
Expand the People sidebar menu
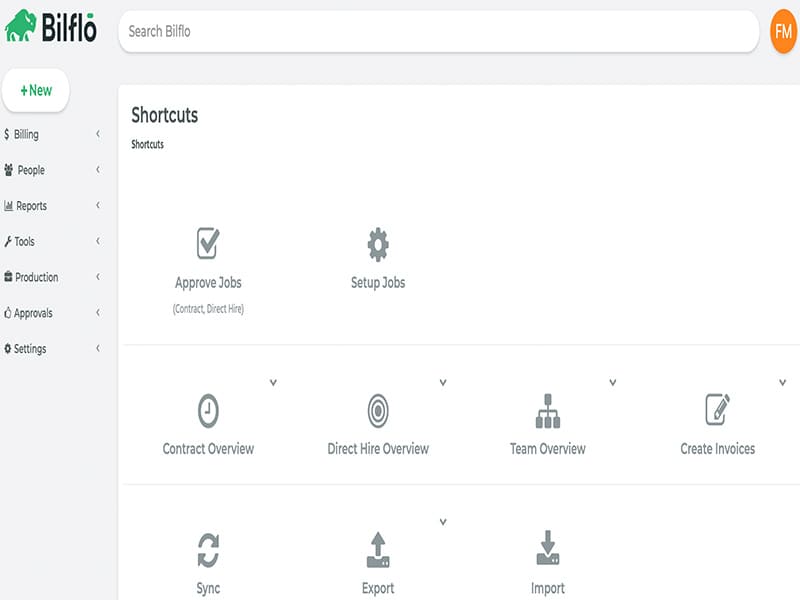coord(52,170)
